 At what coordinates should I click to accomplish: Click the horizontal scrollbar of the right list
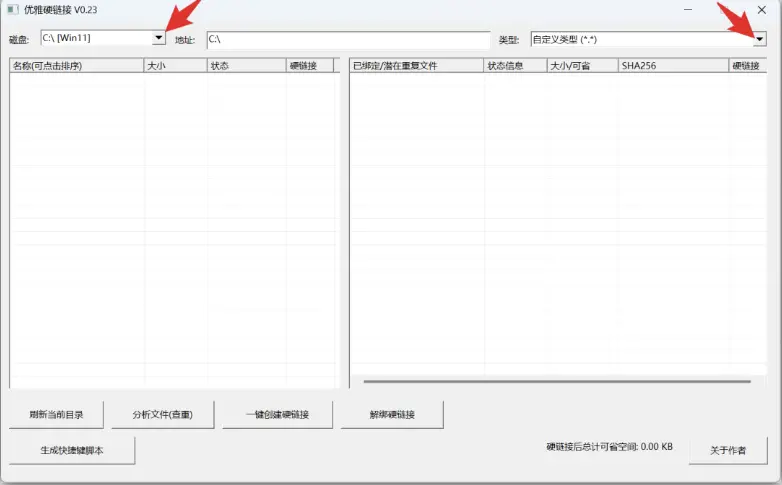coord(557,381)
